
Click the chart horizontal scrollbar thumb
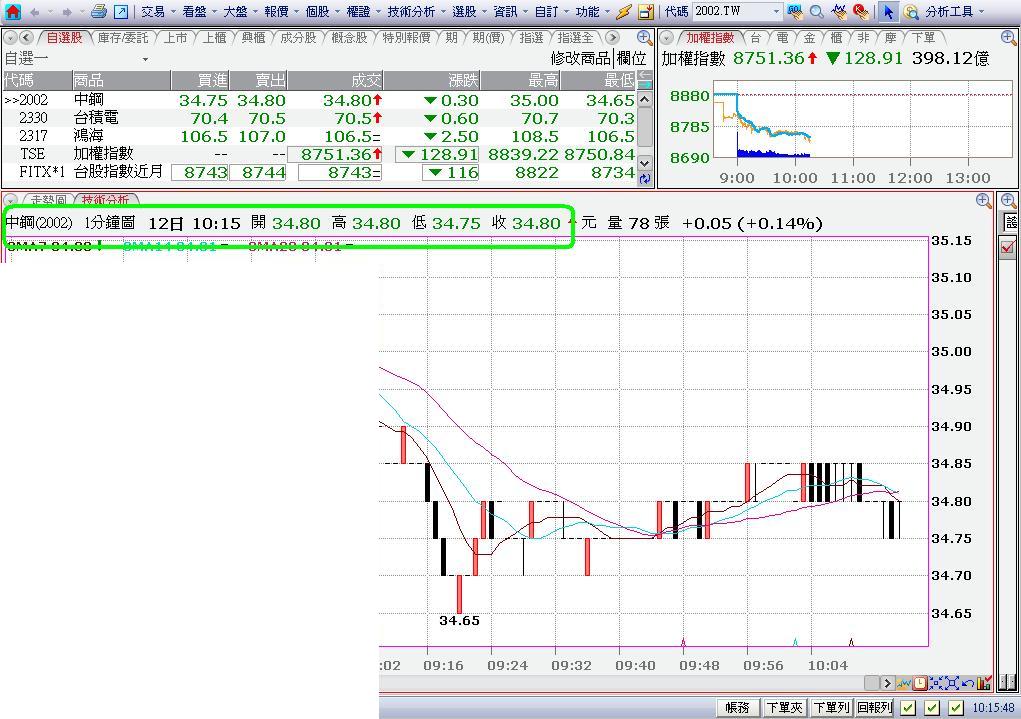coord(871,683)
